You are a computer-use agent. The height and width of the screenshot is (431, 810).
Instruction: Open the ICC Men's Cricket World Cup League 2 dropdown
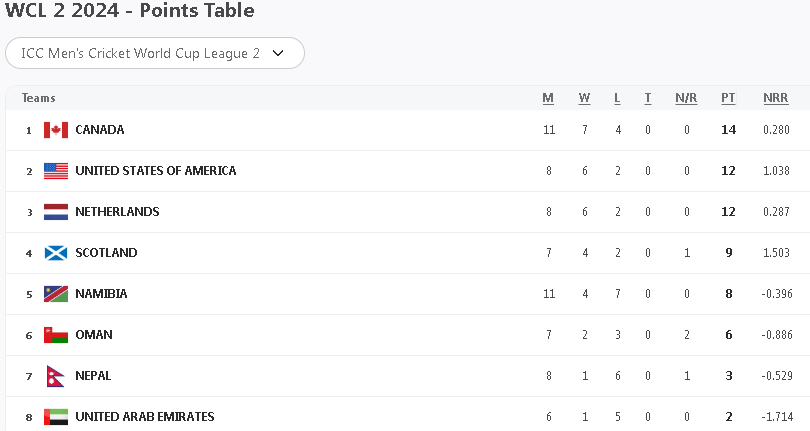[x=155, y=53]
